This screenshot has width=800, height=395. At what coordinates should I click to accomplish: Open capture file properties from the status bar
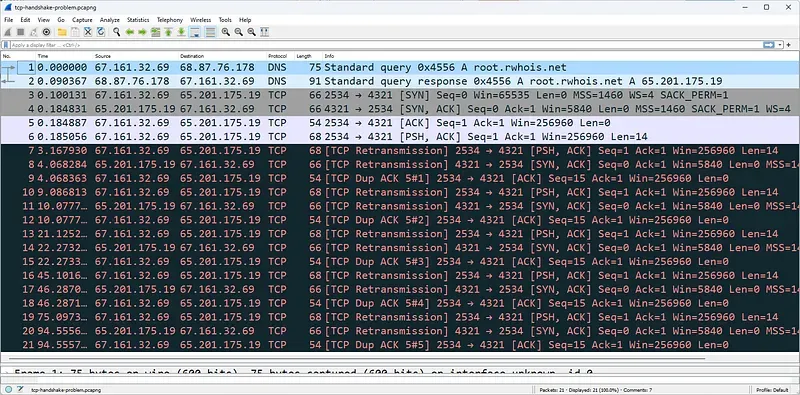20,389
